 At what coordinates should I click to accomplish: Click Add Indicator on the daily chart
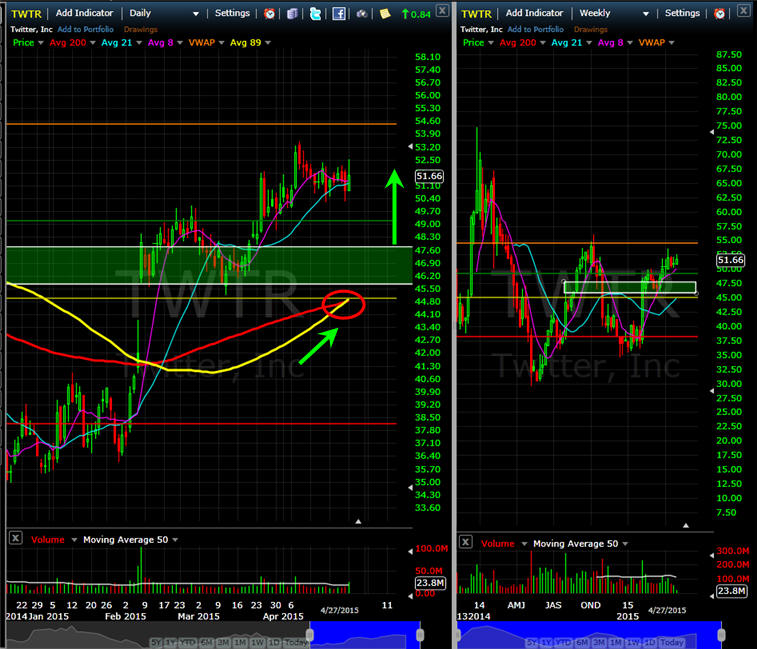point(84,13)
